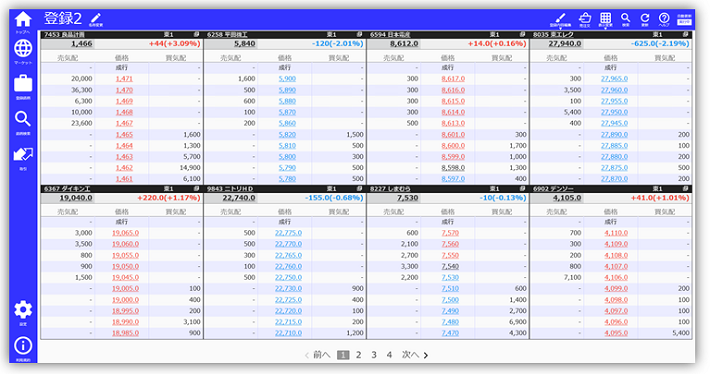The height and width of the screenshot is (374, 710).
Task: Switch to page 2 in pagination
Action: [359, 355]
